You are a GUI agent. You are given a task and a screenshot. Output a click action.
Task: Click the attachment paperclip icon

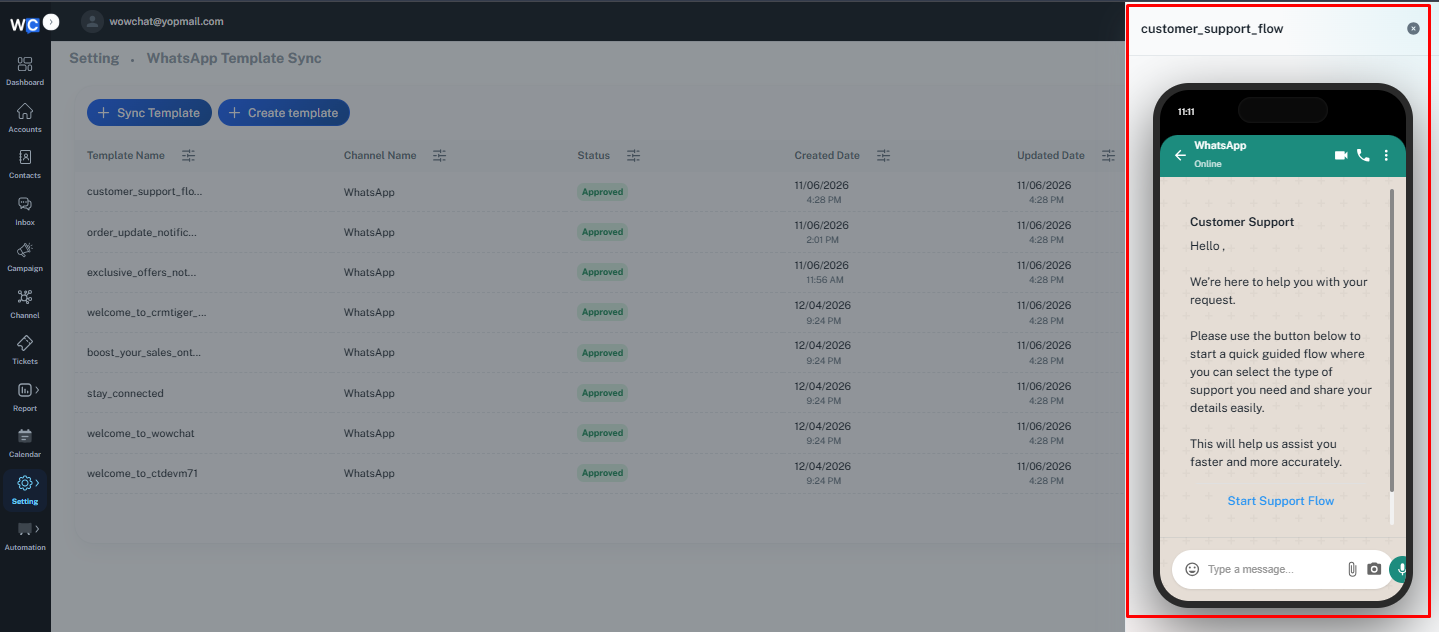click(x=1352, y=569)
